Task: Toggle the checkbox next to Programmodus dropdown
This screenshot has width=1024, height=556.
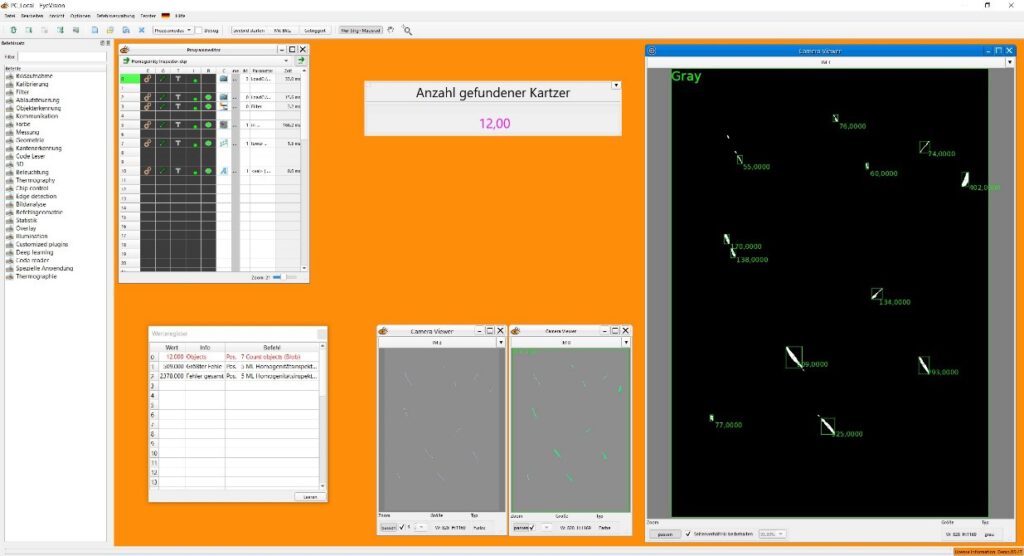Action: (x=199, y=30)
